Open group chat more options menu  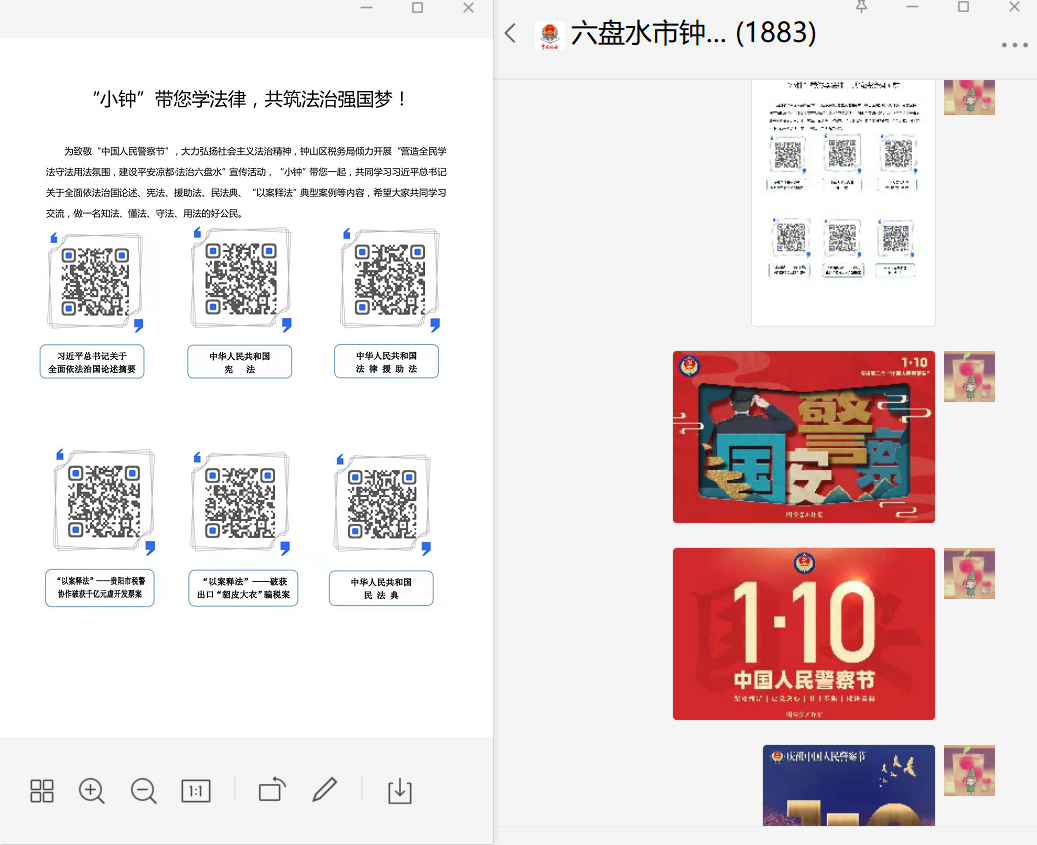tap(1014, 45)
